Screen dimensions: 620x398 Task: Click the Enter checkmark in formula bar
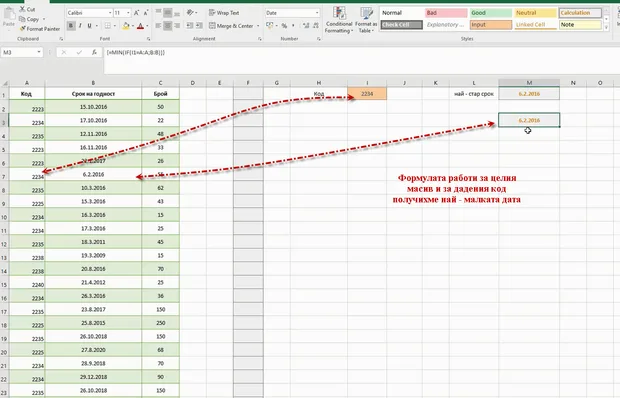point(79,52)
